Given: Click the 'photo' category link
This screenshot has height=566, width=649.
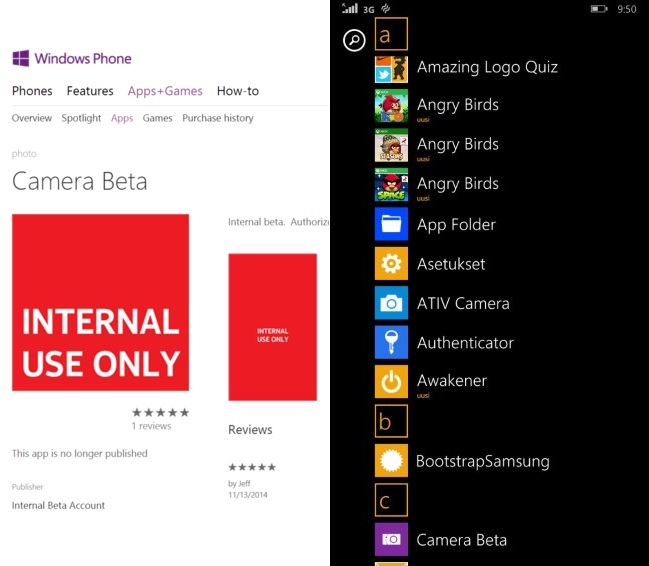Looking at the screenshot, I should [24, 154].
